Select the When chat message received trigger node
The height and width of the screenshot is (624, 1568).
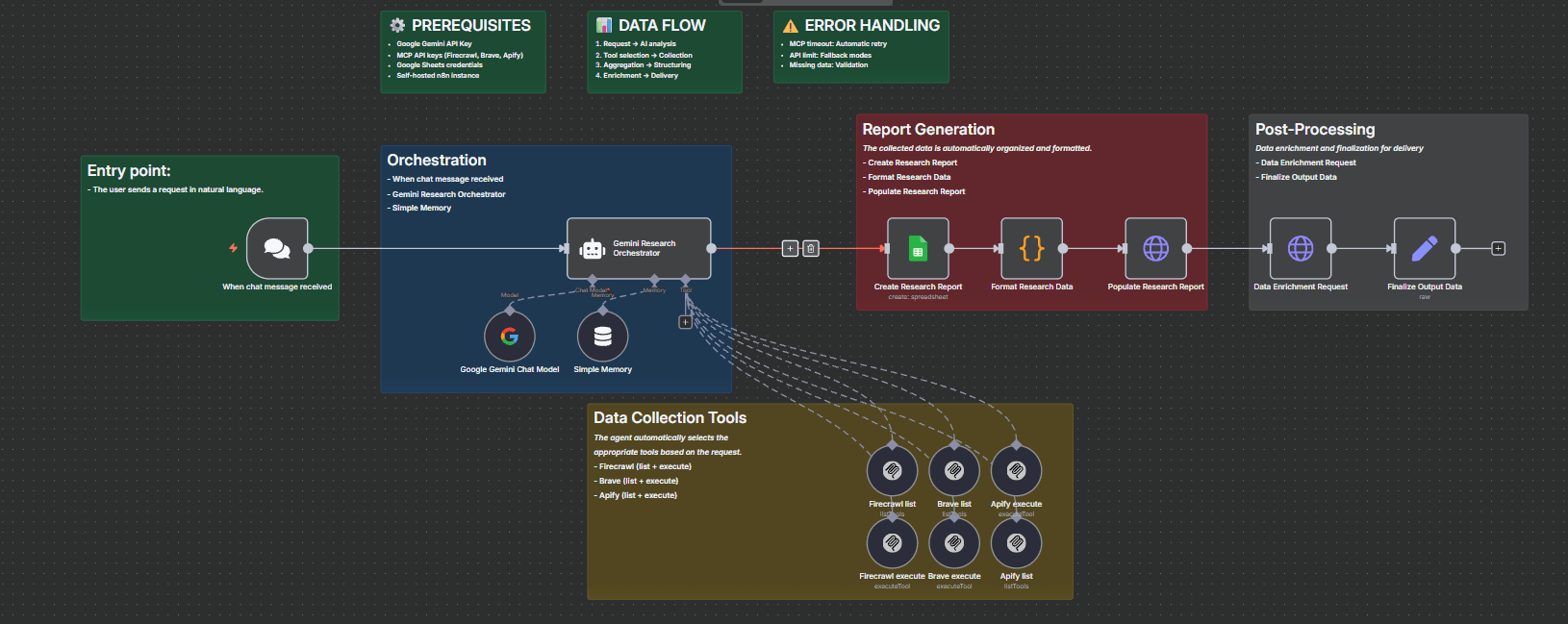coord(277,248)
